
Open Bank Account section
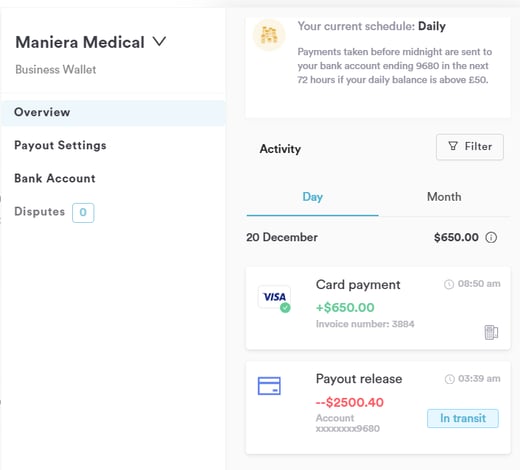point(55,178)
